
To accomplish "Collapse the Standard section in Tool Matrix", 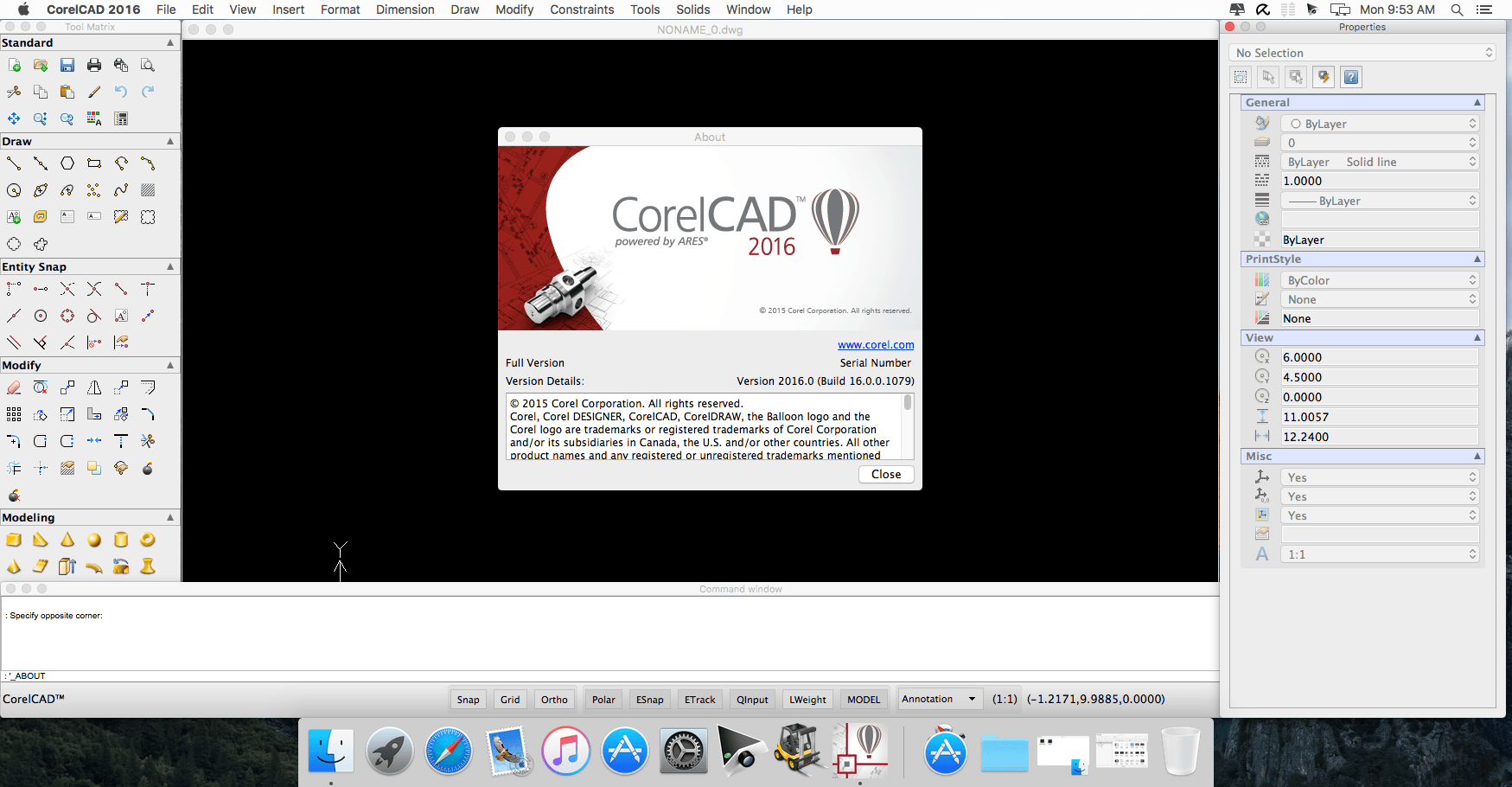I will click(170, 42).
